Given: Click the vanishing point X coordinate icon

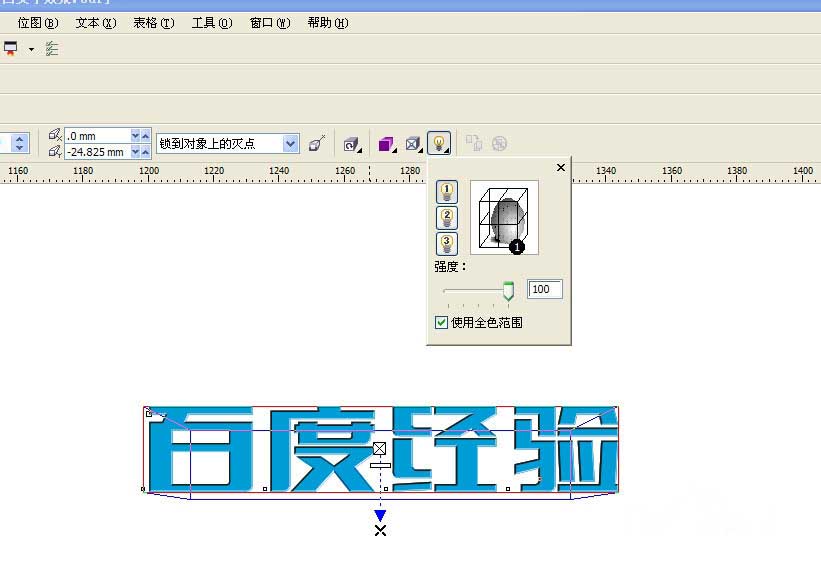Looking at the screenshot, I should pos(55,135).
